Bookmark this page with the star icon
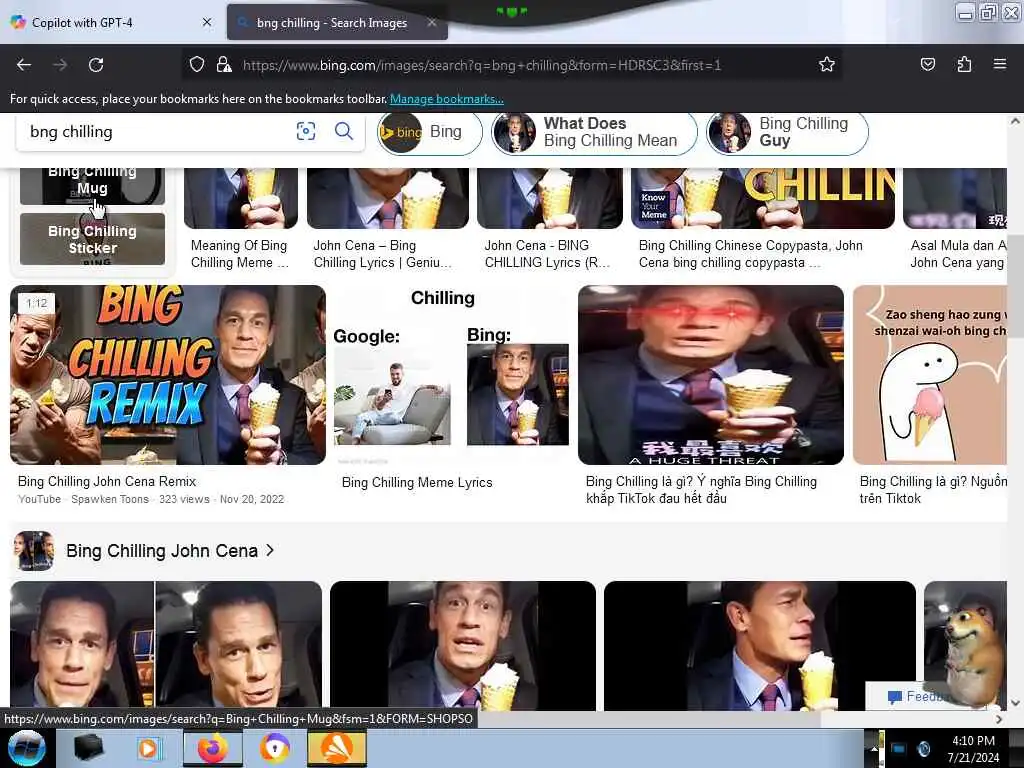The width and height of the screenshot is (1024, 768). [x=827, y=65]
